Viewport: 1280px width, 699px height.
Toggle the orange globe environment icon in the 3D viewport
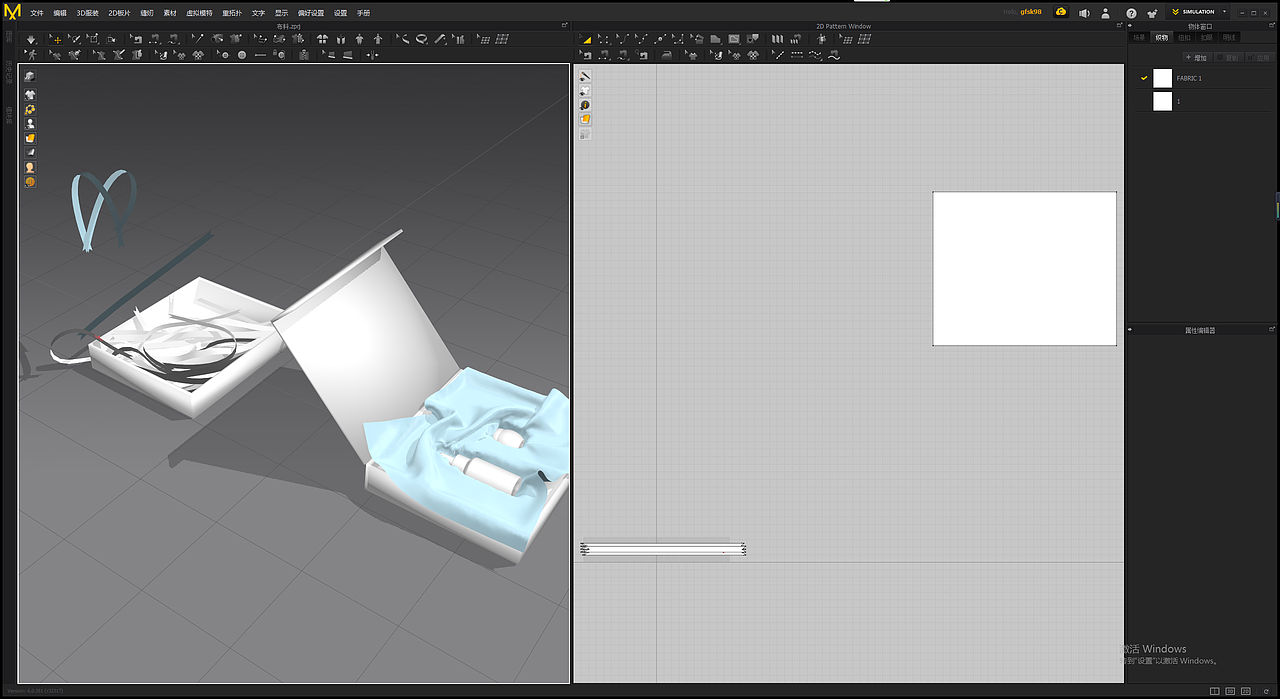tap(30, 182)
